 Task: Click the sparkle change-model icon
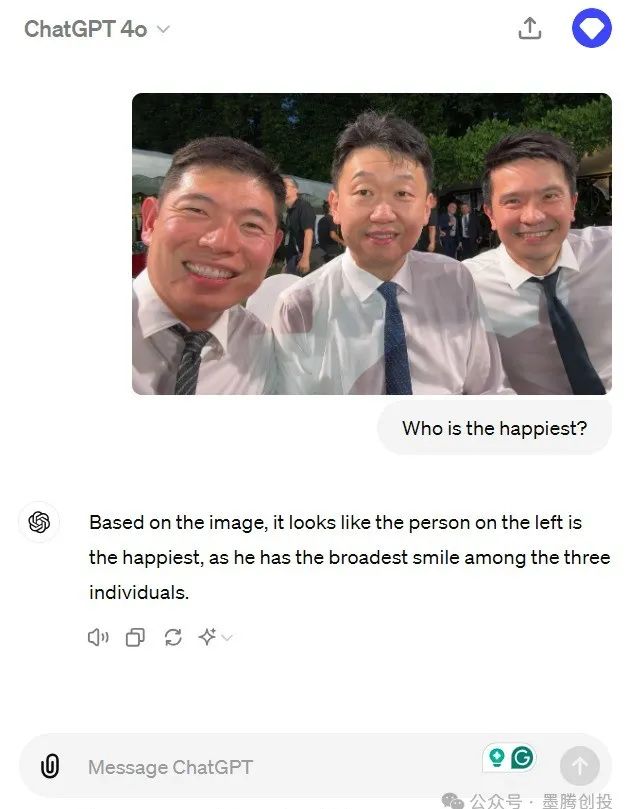tap(207, 637)
